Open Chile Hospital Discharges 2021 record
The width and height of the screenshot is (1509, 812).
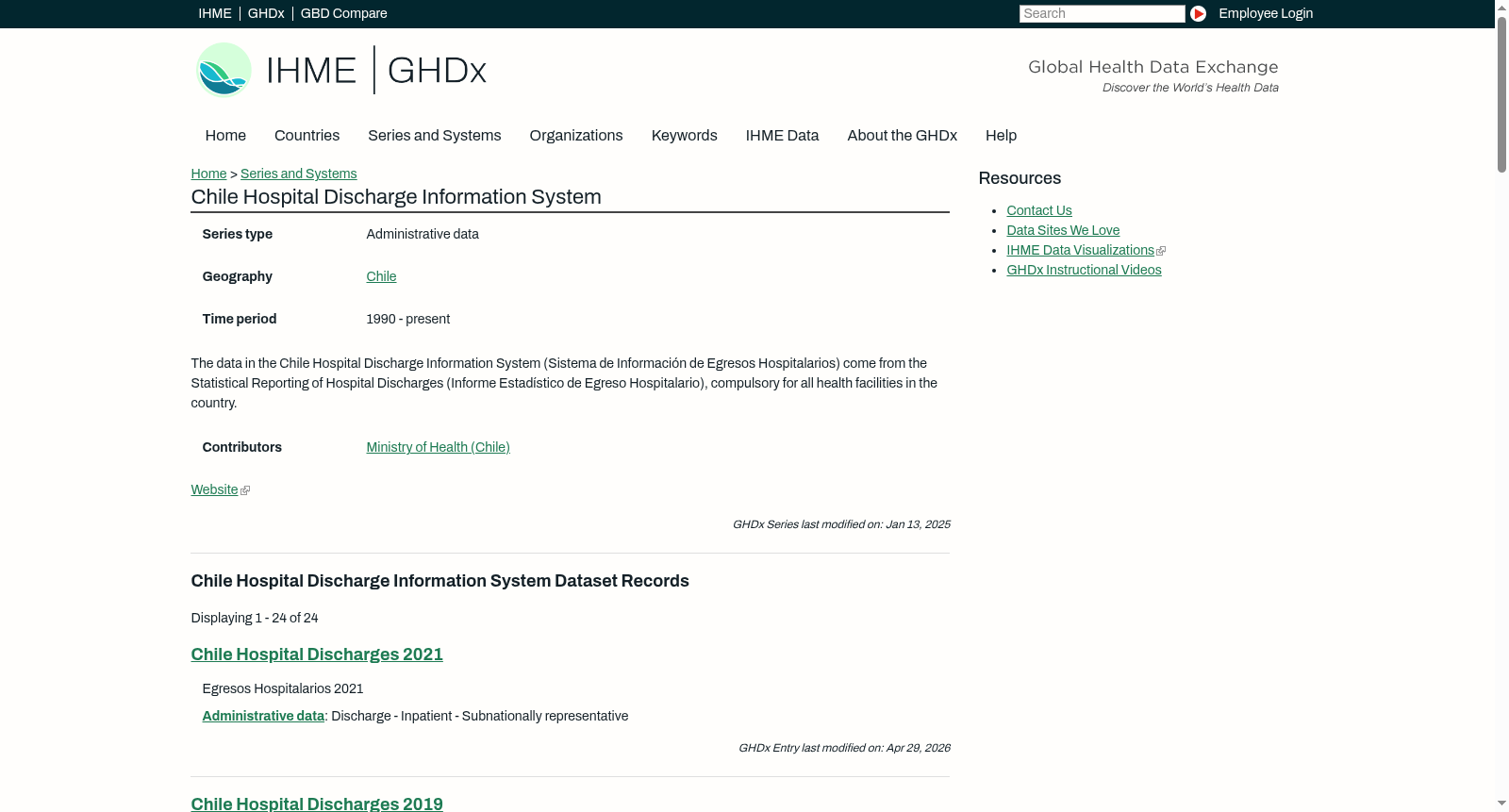pyautogui.click(x=317, y=655)
